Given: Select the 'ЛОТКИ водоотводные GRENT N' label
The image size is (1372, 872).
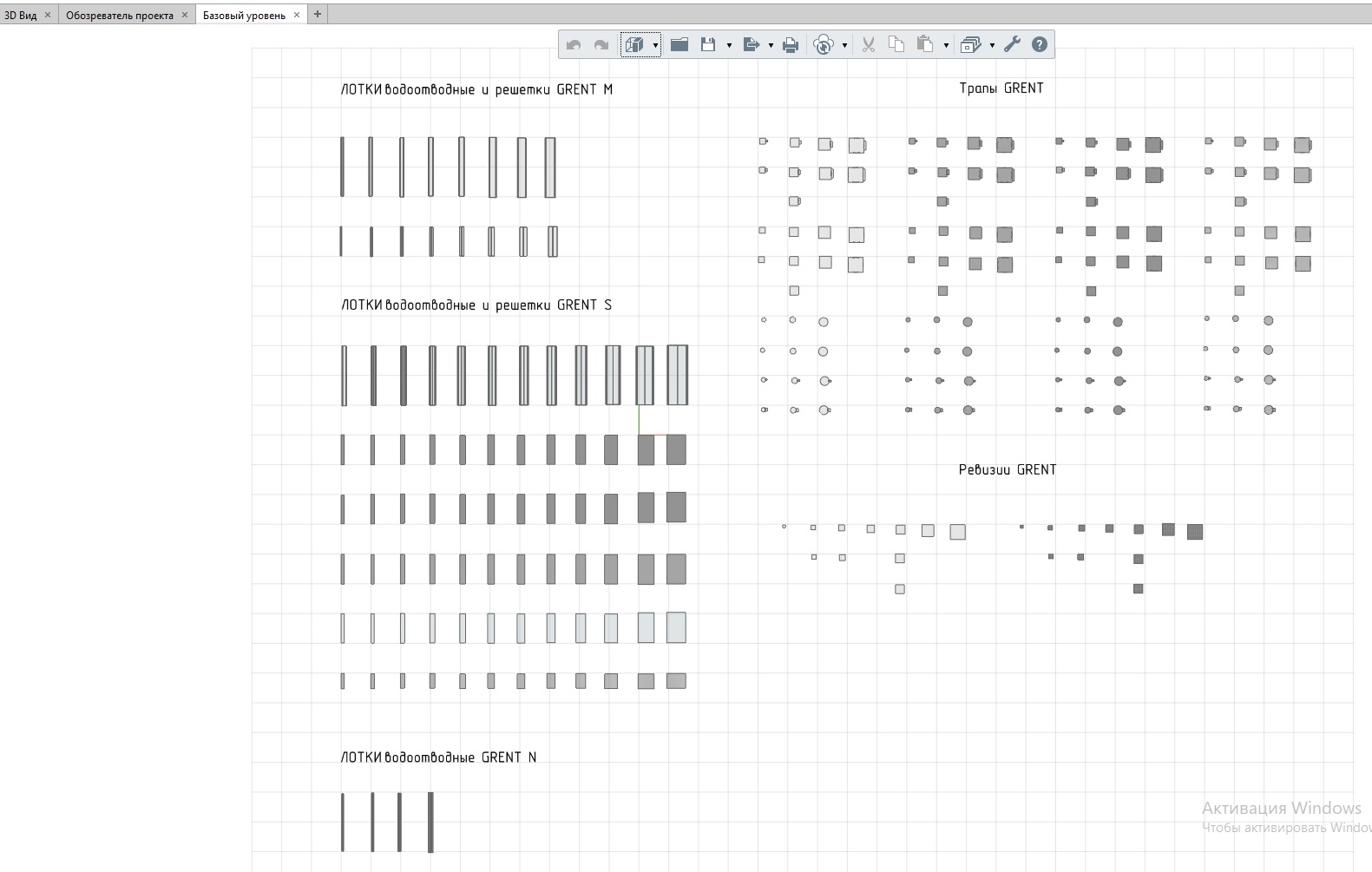Looking at the screenshot, I should pyautogui.click(x=438, y=757).
